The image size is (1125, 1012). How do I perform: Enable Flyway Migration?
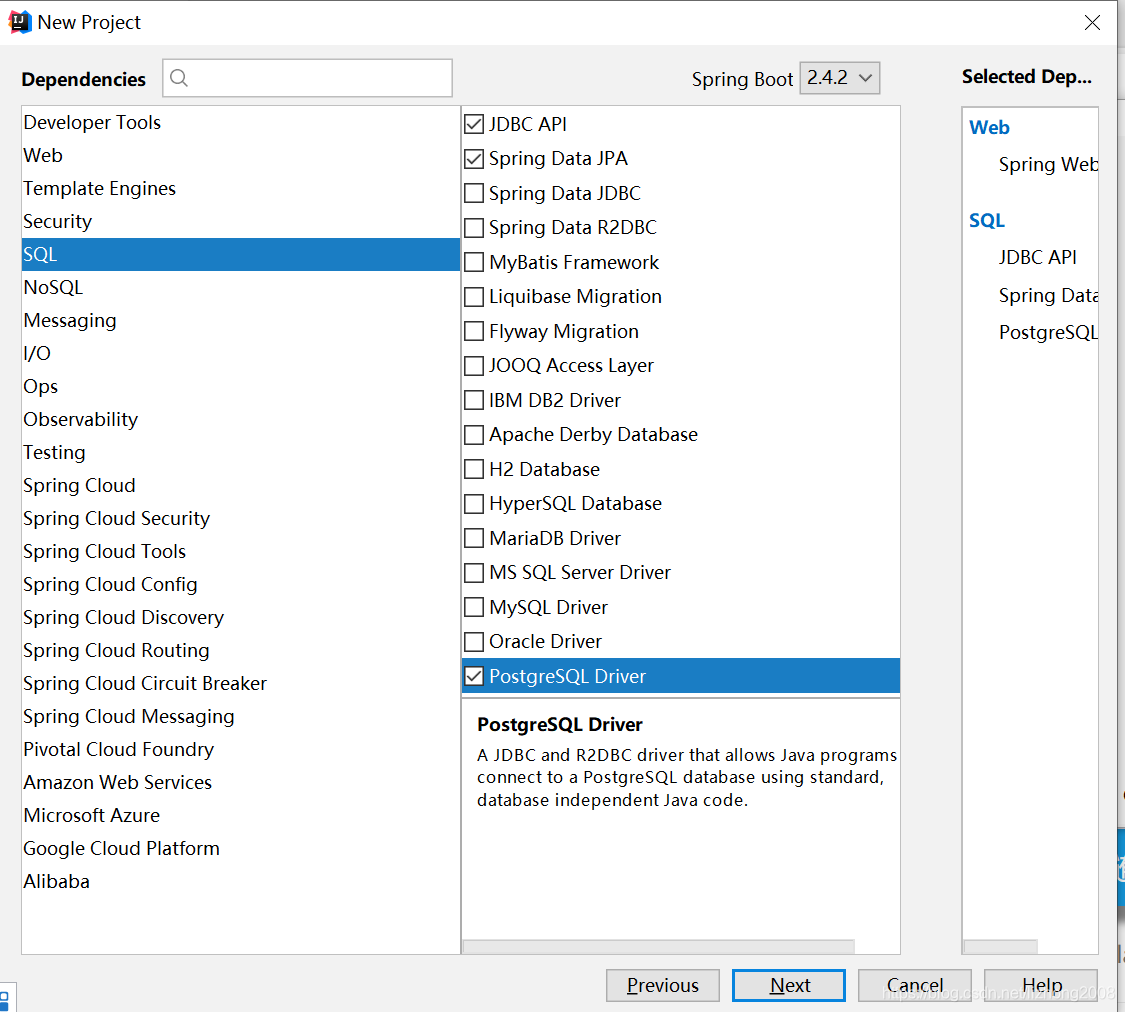[x=474, y=331]
